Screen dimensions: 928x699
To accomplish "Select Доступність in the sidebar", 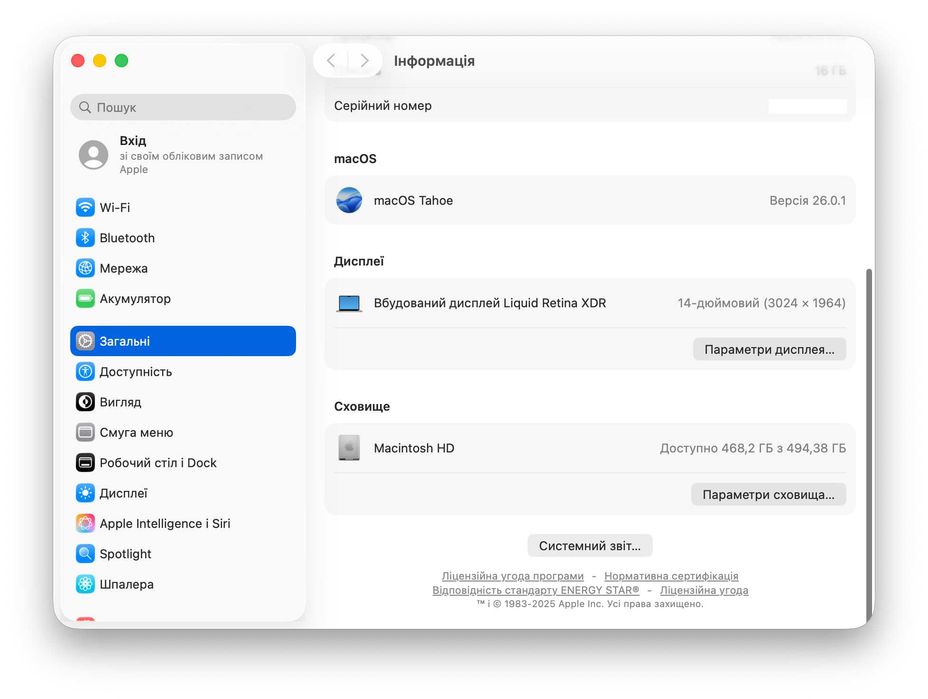I will pos(183,372).
